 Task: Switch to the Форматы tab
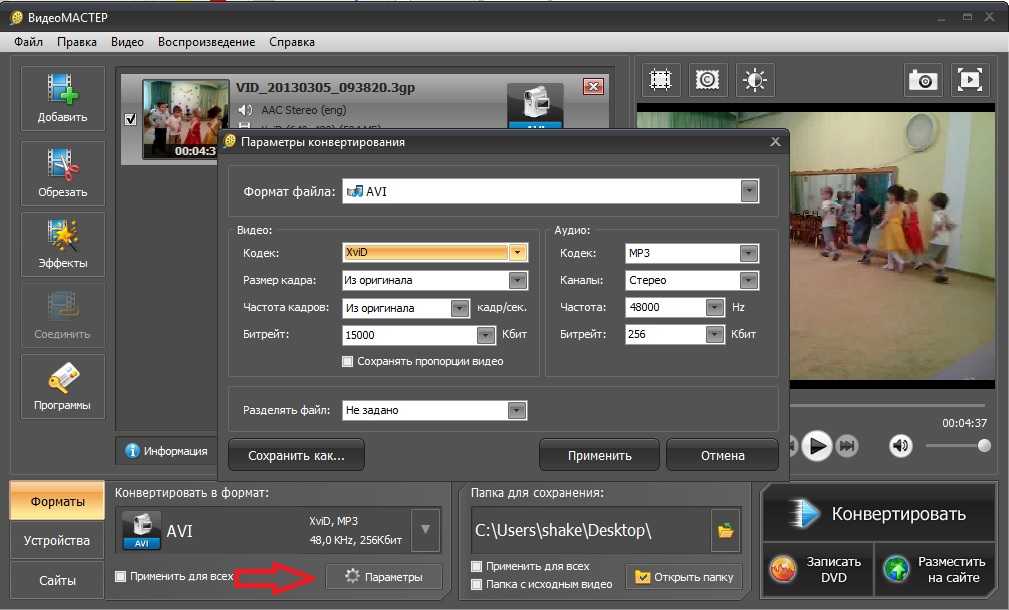click(x=57, y=501)
